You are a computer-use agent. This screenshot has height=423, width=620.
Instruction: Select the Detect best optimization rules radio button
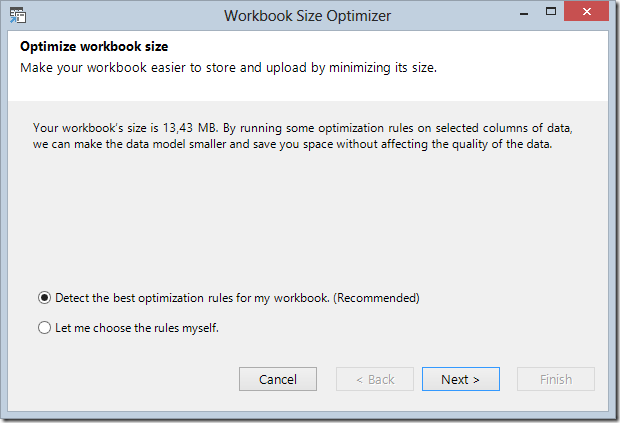coord(44,297)
